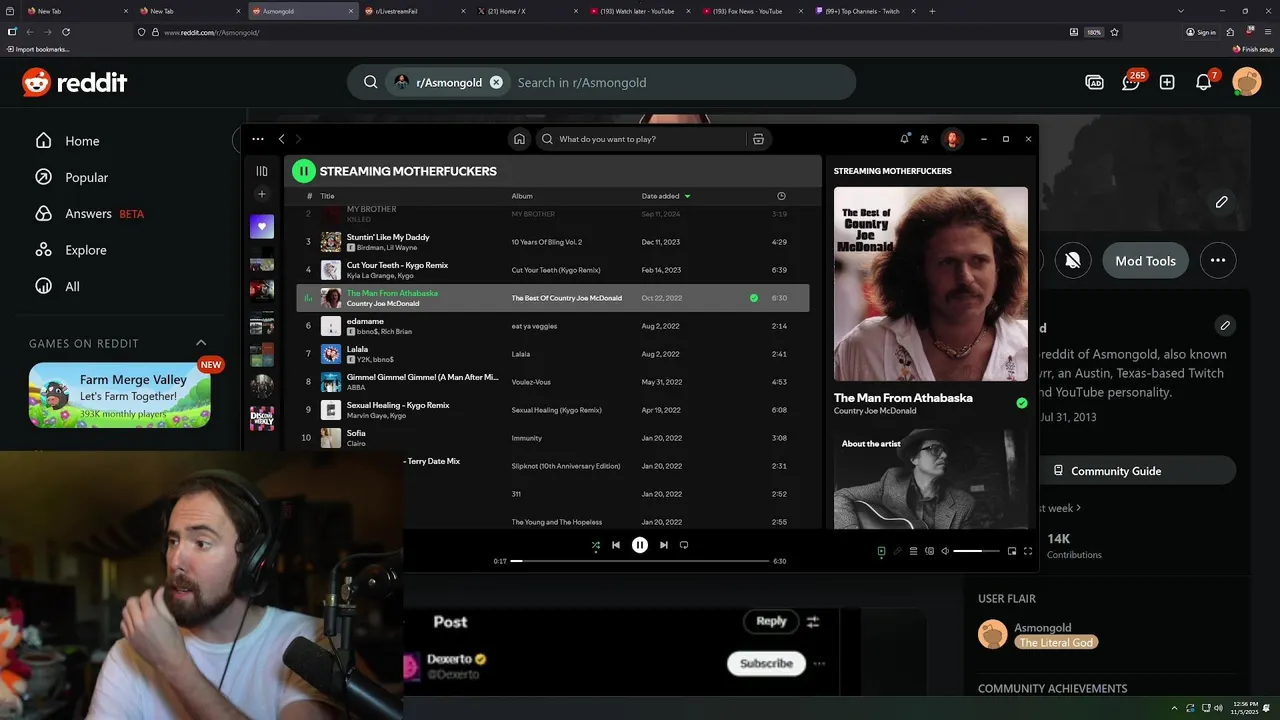Click the Country Joe McDonald album art
The height and width of the screenshot is (720, 1280).
pos(930,284)
